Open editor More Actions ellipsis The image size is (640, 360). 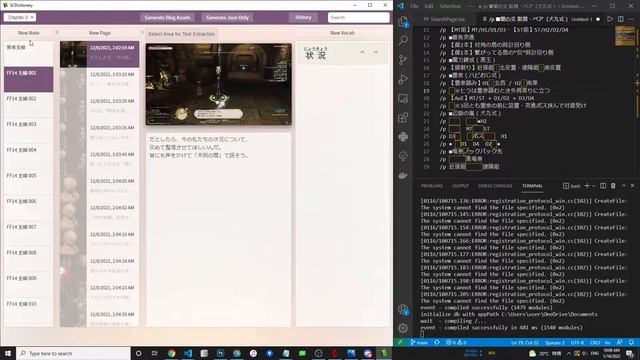(x=631, y=19)
